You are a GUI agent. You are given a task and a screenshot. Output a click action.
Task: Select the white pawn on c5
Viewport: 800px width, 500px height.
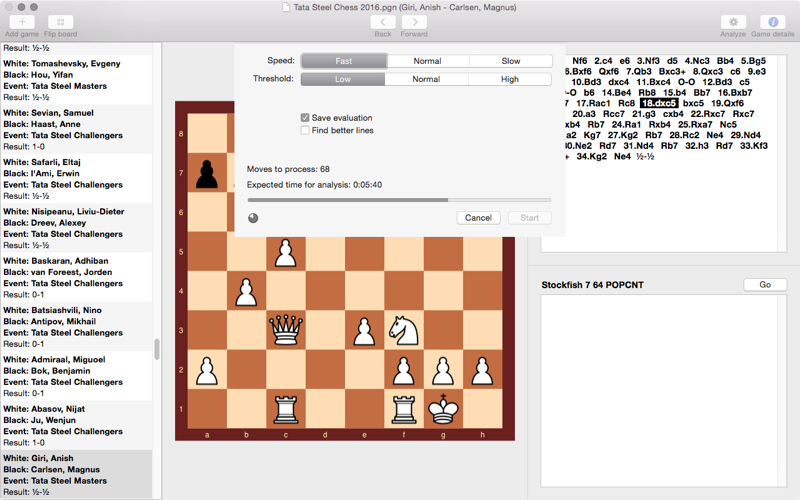pos(286,253)
